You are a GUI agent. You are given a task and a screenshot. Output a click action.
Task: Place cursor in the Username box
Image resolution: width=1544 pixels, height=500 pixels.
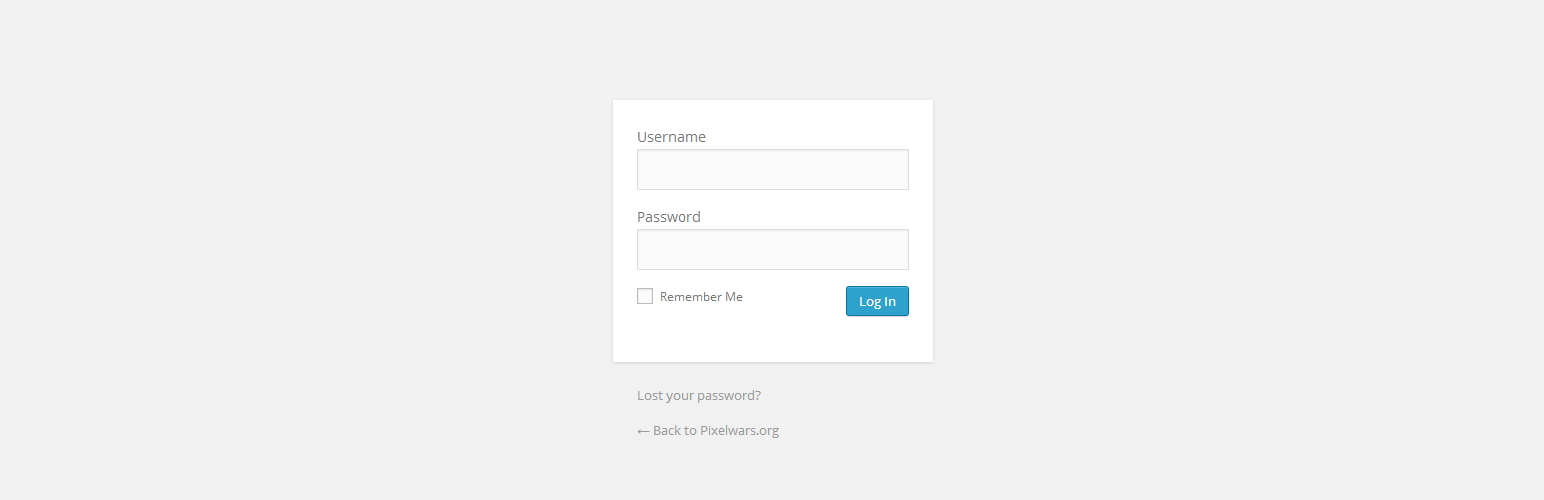[x=772, y=170]
